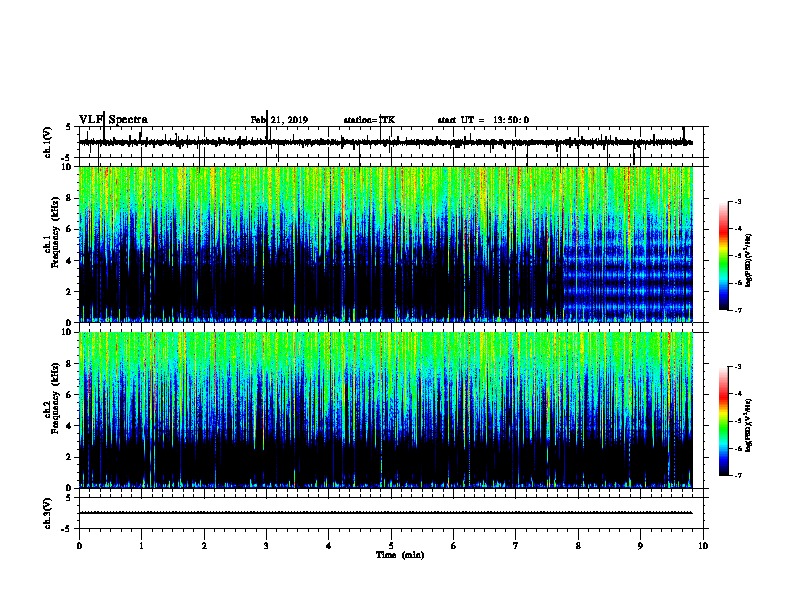Click the striped interference bands in ch.1 spectrogram
Image resolution: width=792 pixels, height=612 pixels.
click(628, 275)
